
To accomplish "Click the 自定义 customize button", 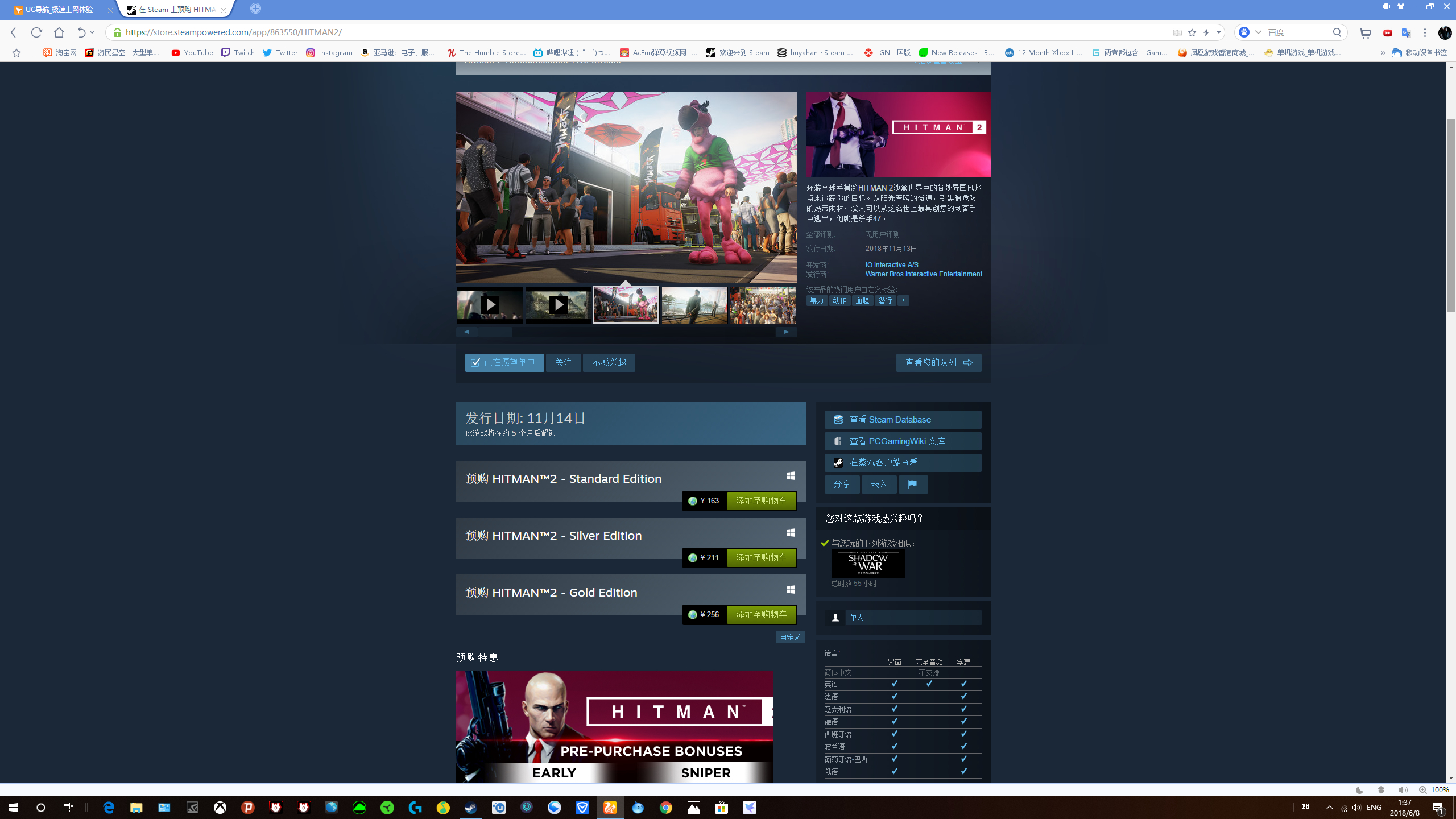I will point(790,637).
